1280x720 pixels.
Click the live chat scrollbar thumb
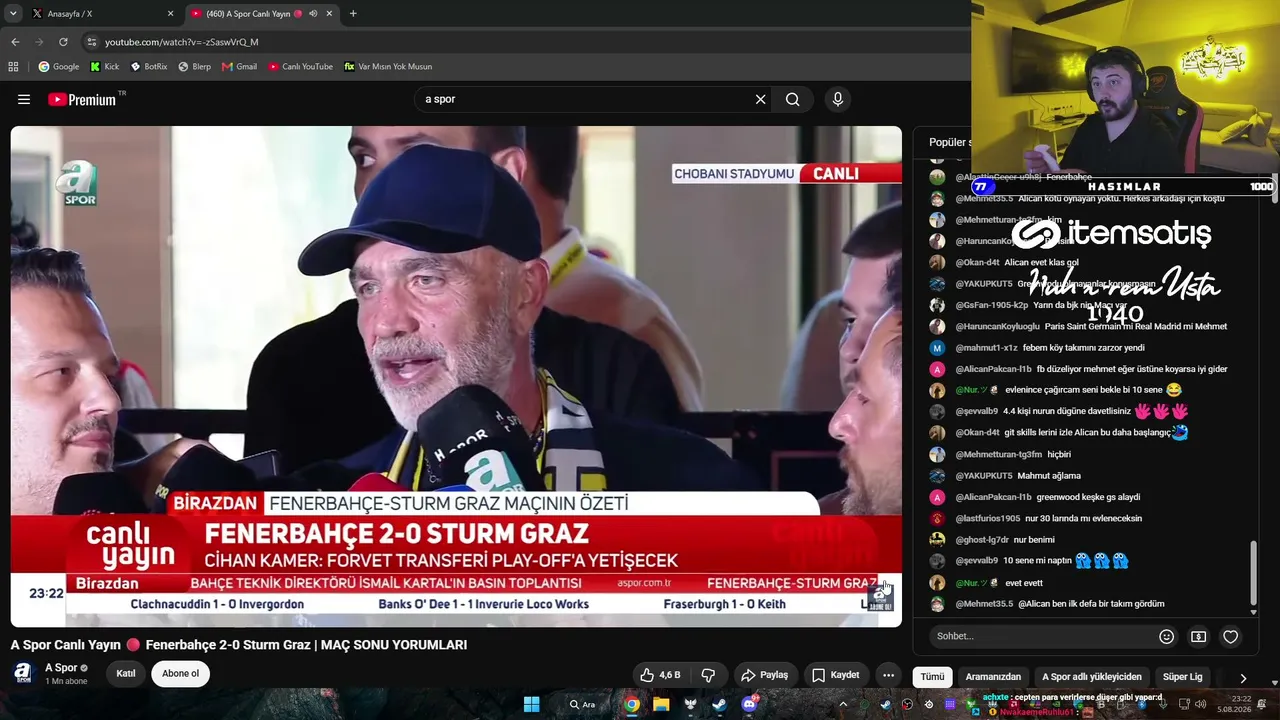click(x=1254, y=572)
